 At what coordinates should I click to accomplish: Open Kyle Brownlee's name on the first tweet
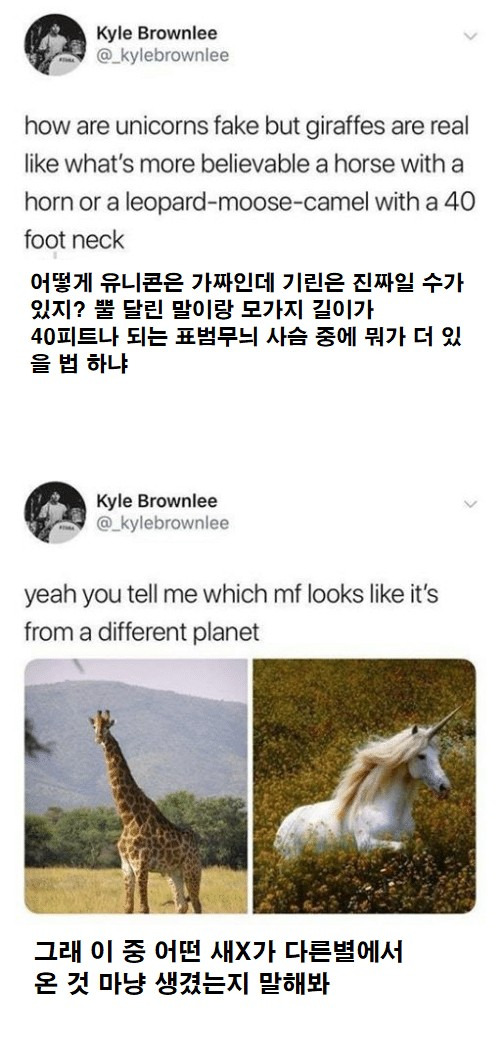click(156, 33)
